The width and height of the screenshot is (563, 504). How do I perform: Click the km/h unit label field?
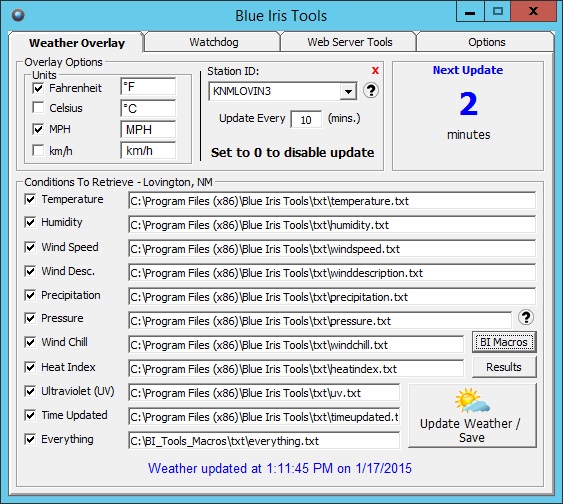[x=148, y=151]
